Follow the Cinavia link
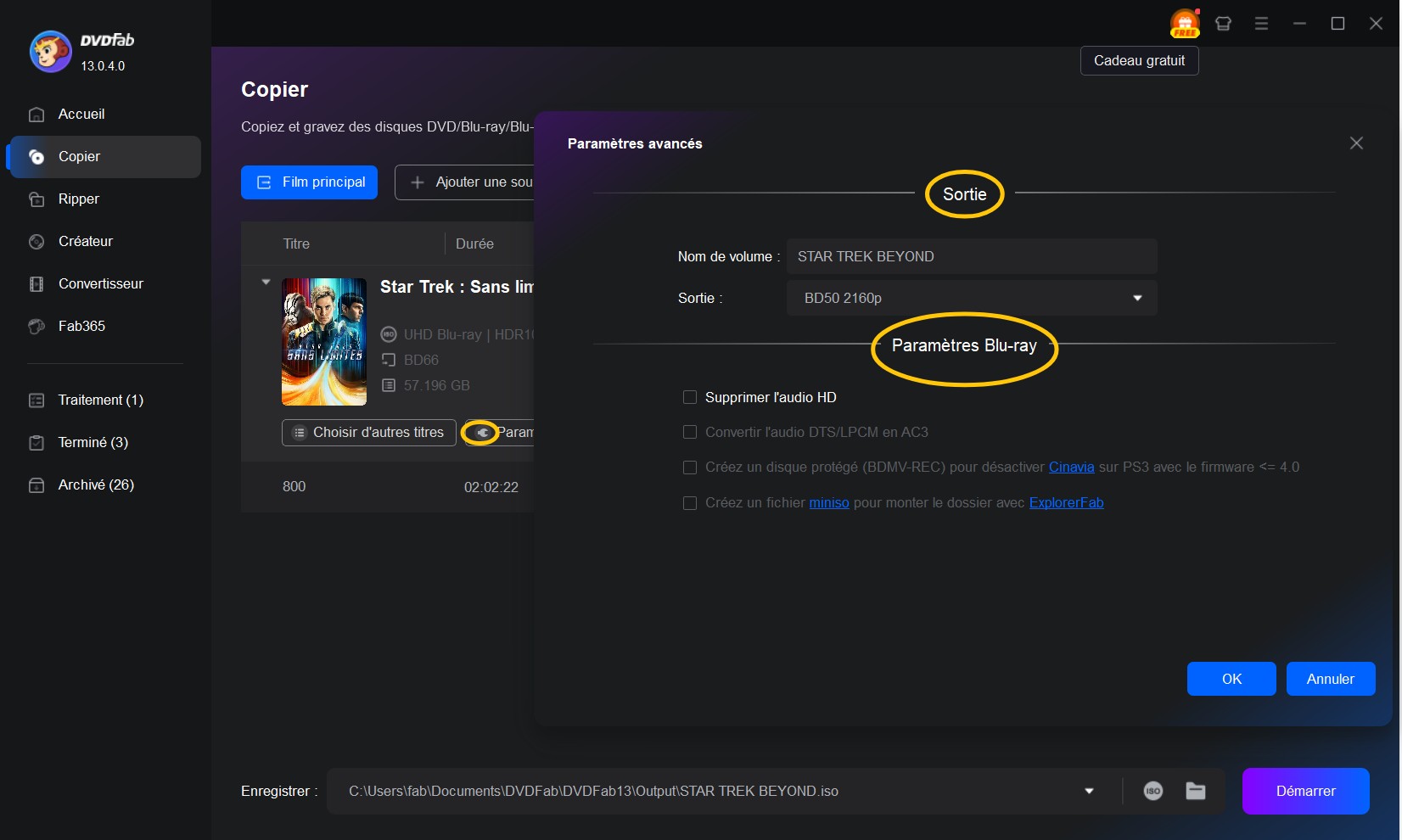This screenshot has height=840, width=1402. coord(1071,468)
